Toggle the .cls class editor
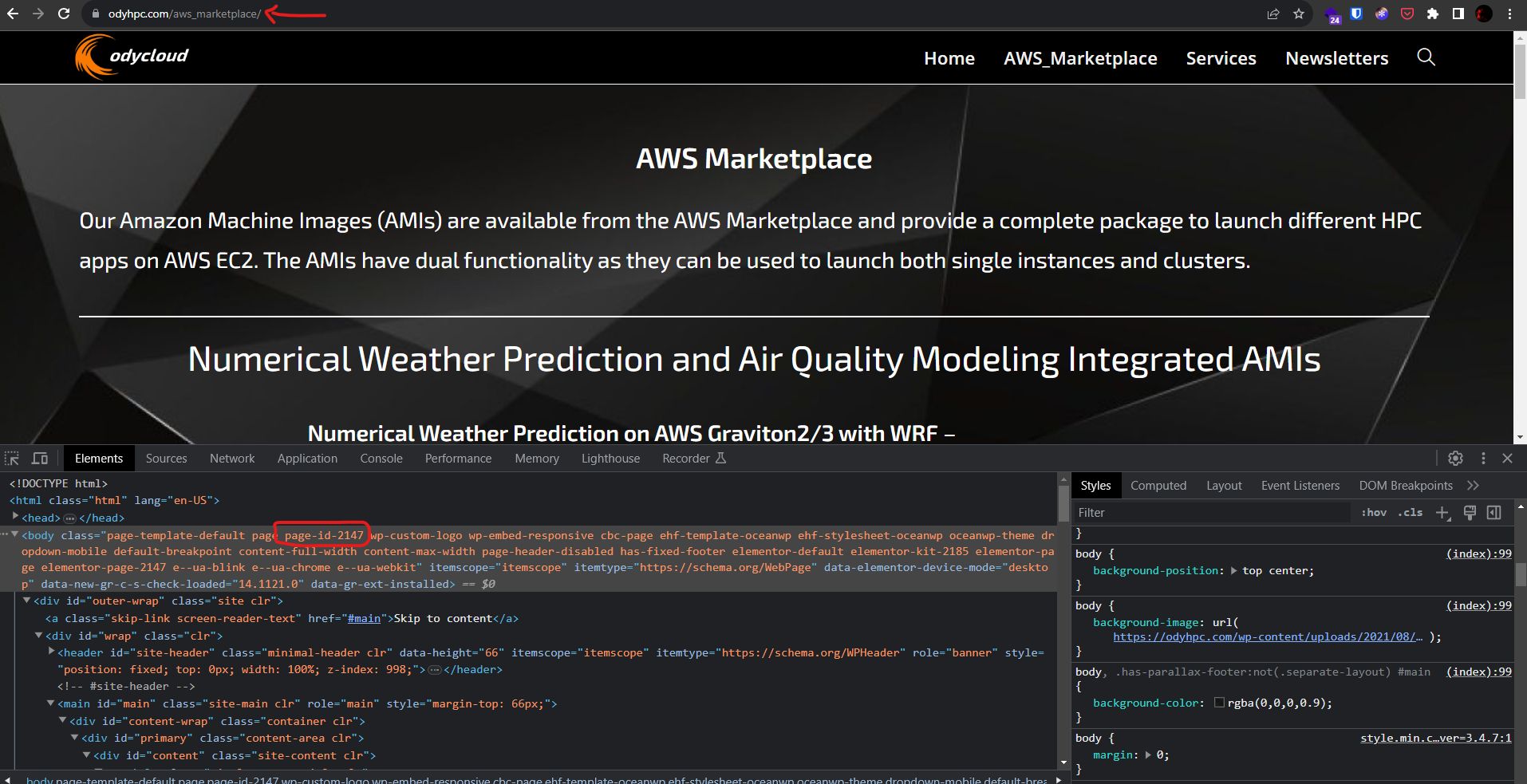The width and height of the screenshot is (1527, 784). (x=1411, y=513)
